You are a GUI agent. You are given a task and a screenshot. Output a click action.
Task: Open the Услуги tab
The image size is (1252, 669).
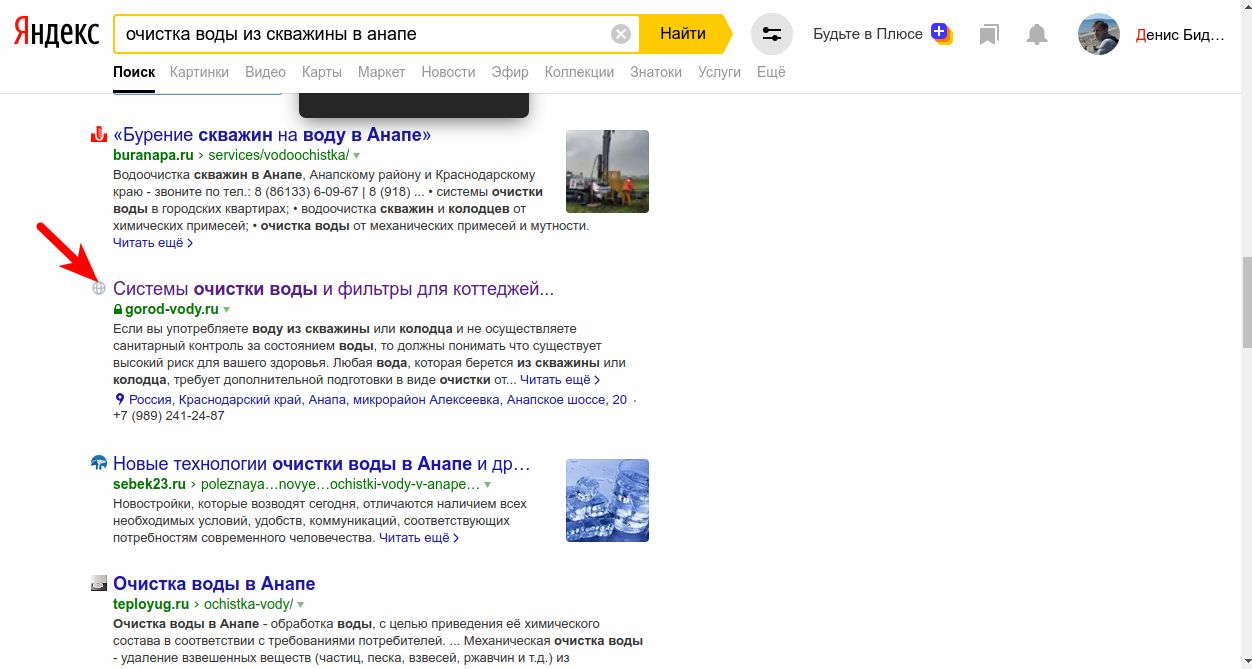[719, 72]
